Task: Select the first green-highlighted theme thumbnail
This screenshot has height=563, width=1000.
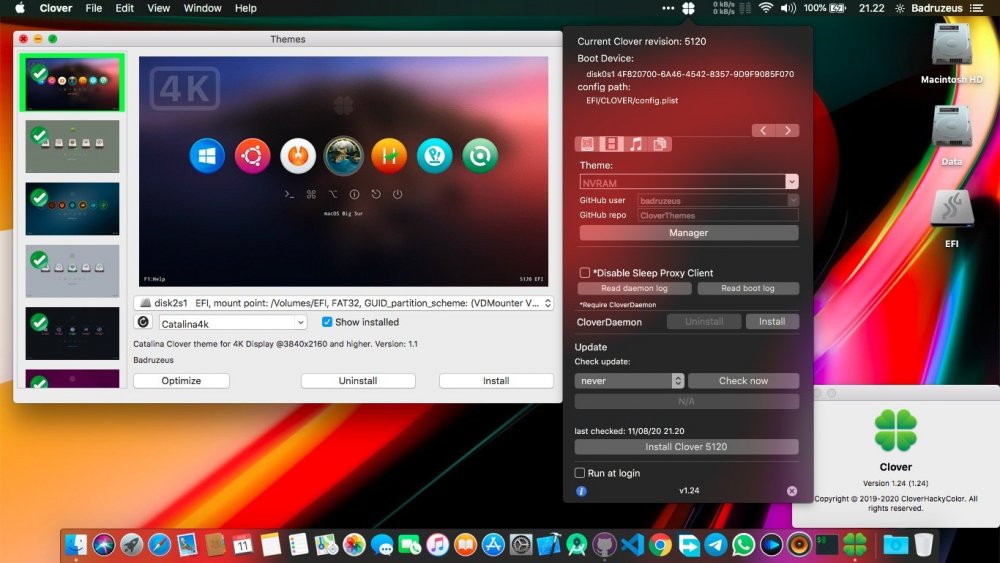Action: (x=72, y=83)
